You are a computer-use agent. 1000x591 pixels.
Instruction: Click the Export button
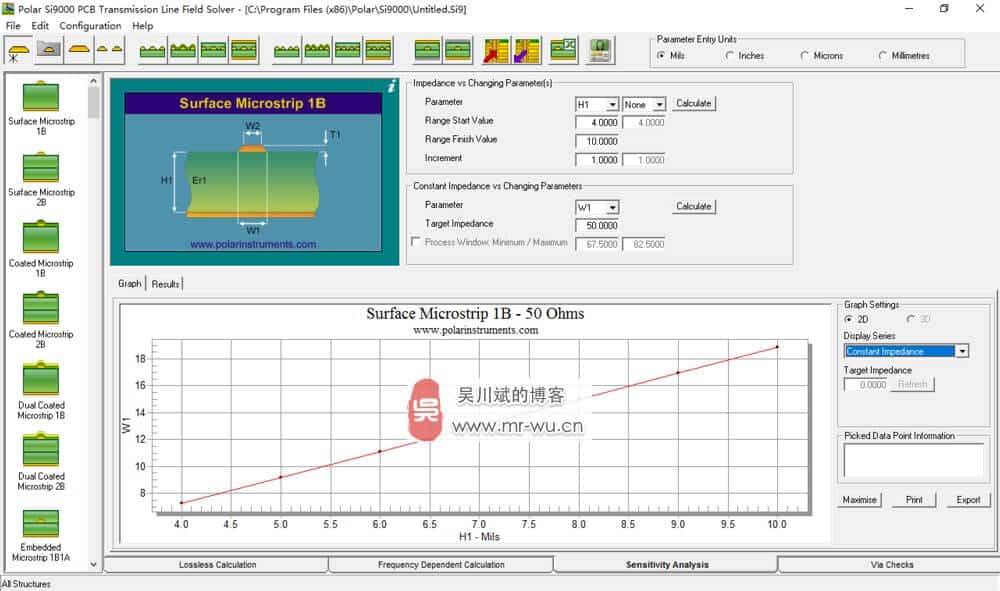(968, 500)
